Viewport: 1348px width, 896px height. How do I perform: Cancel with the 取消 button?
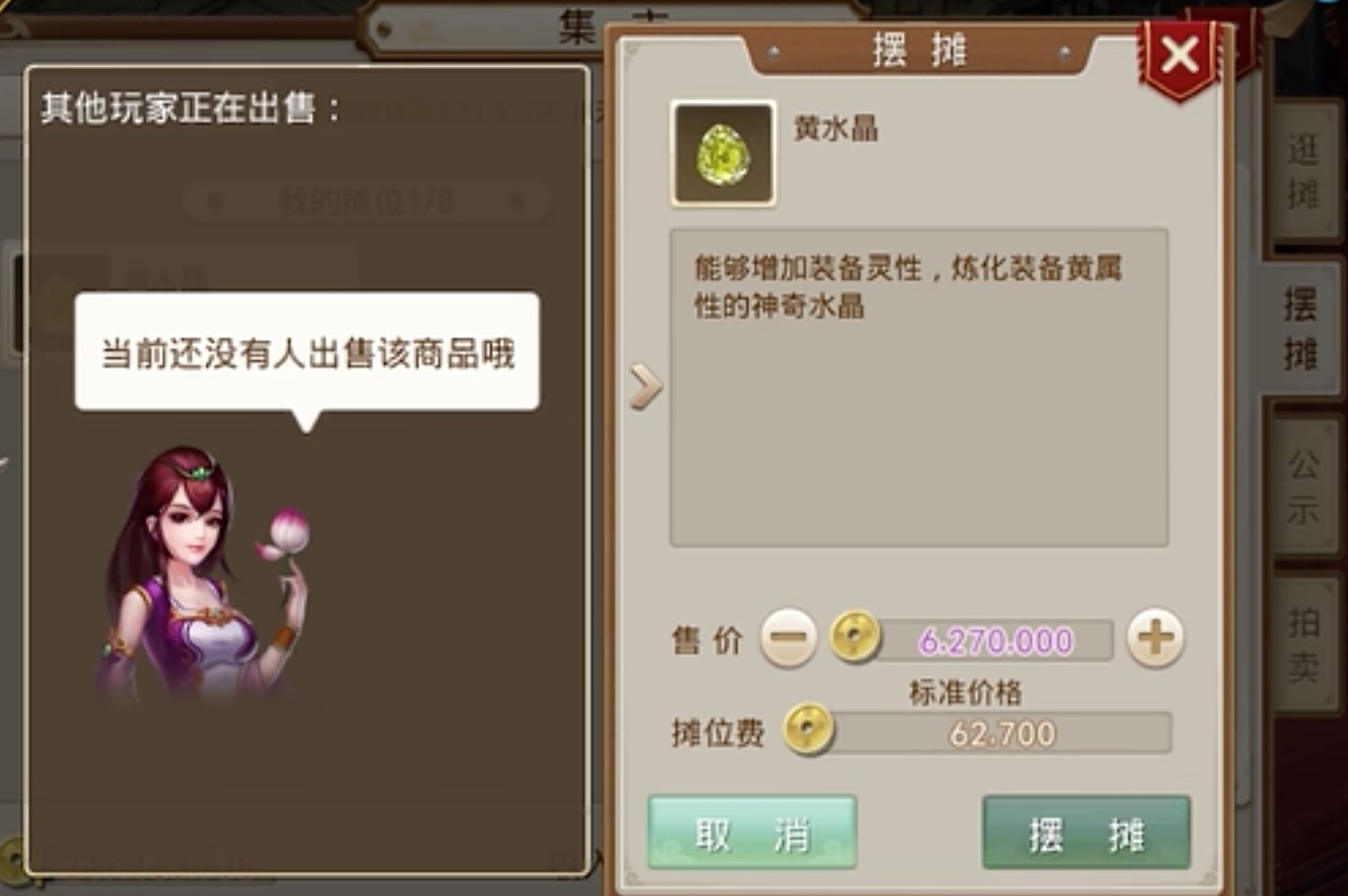(752, 833)
